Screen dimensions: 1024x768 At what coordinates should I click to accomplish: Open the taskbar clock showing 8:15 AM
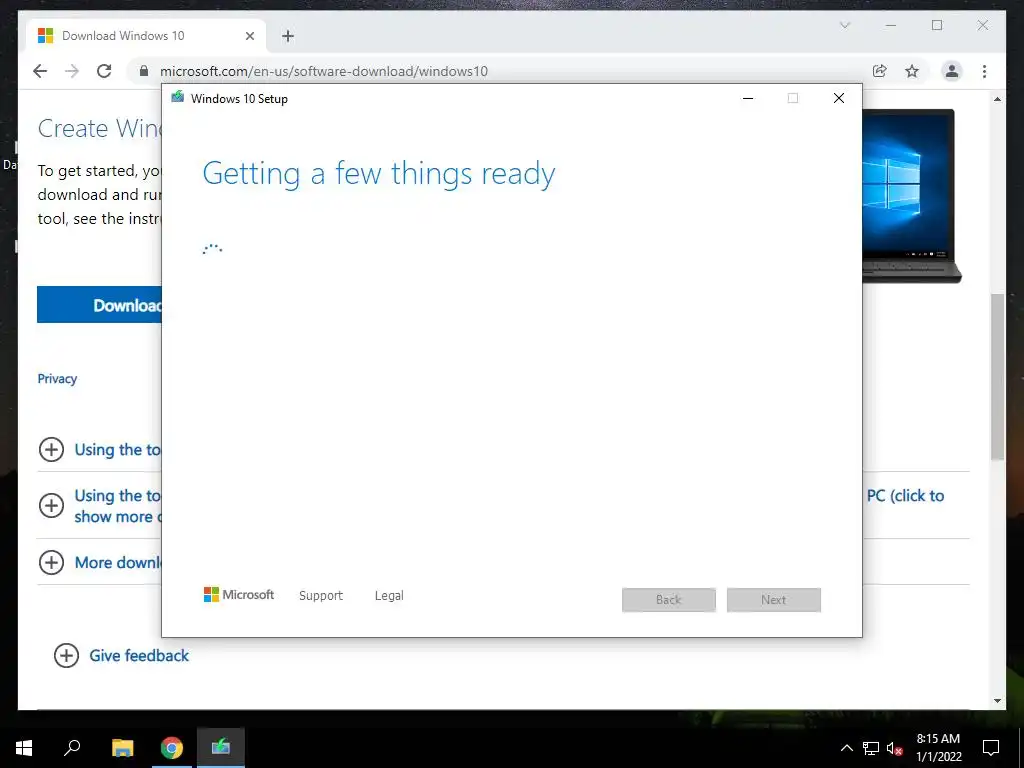(x=938, y=748)
